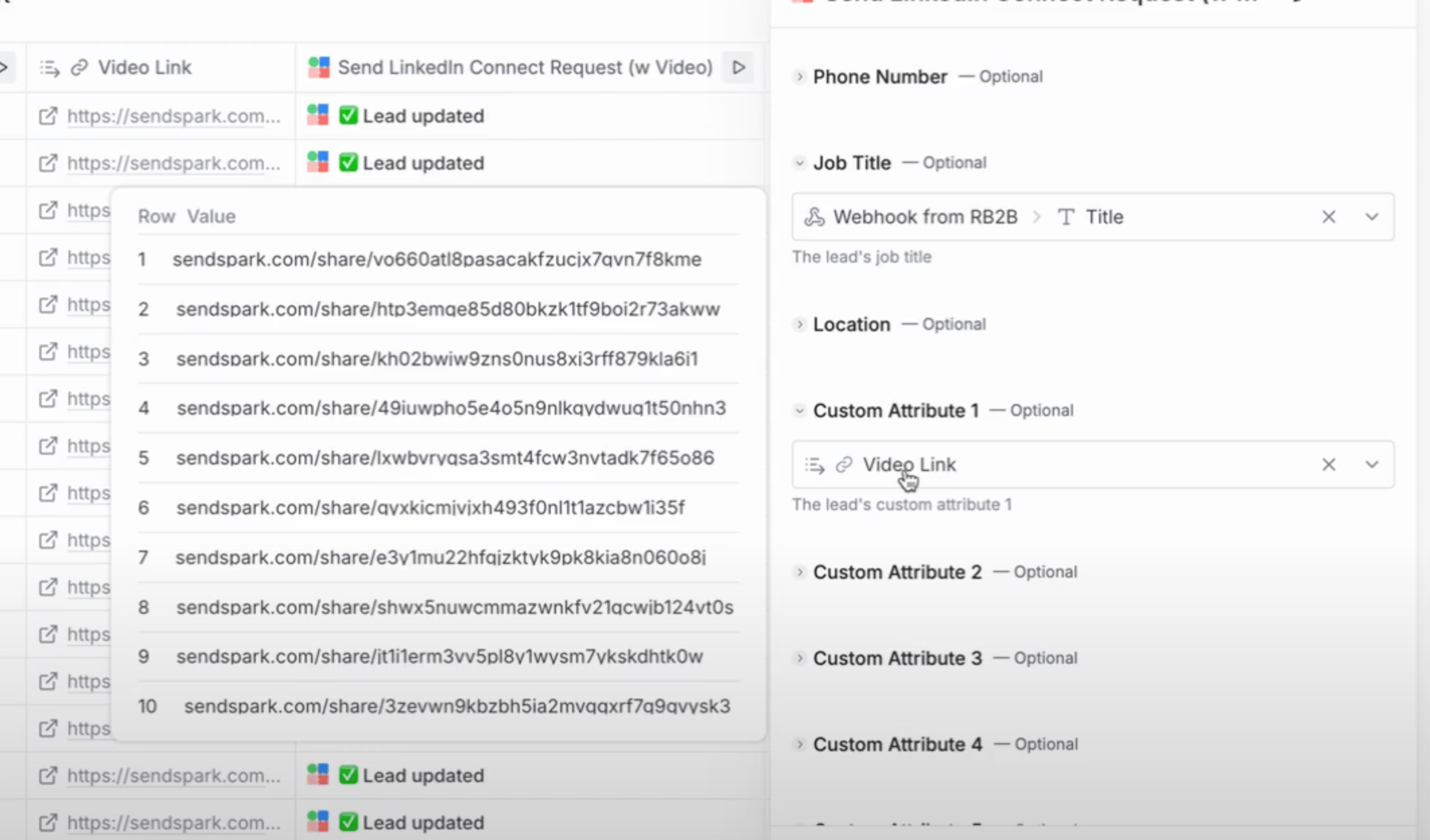Viewport: 1430px width, 840px height.
Task: Open the second https://sendspark.com link
Action: [x=174, y=163]
